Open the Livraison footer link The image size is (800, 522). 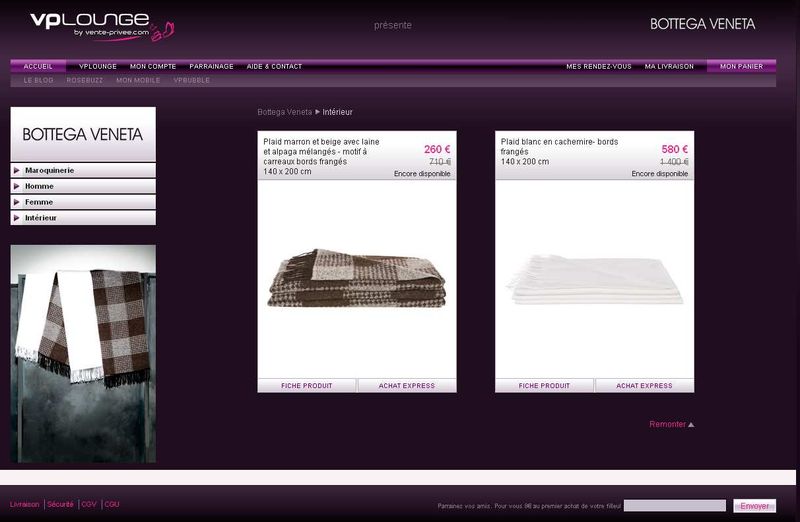24,504
